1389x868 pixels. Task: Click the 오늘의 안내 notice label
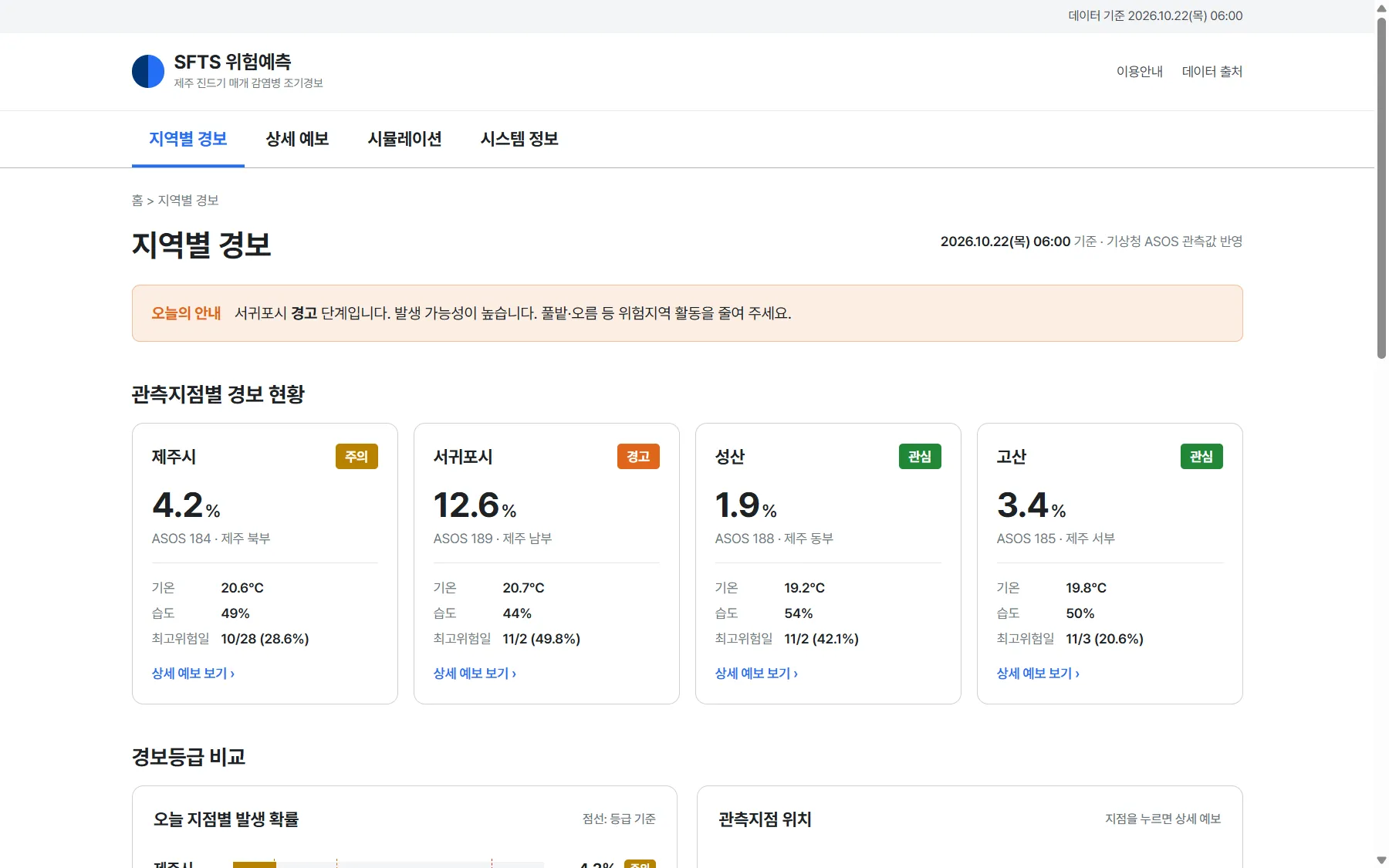pos(186,313)
